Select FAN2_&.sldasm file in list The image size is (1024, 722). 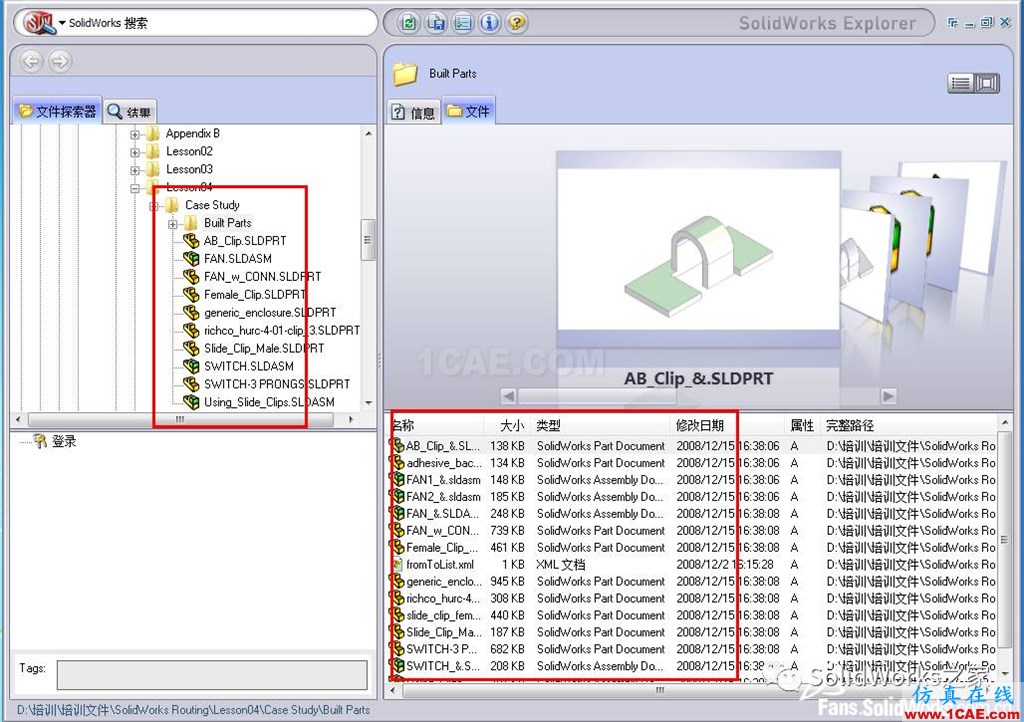[443, 497]
